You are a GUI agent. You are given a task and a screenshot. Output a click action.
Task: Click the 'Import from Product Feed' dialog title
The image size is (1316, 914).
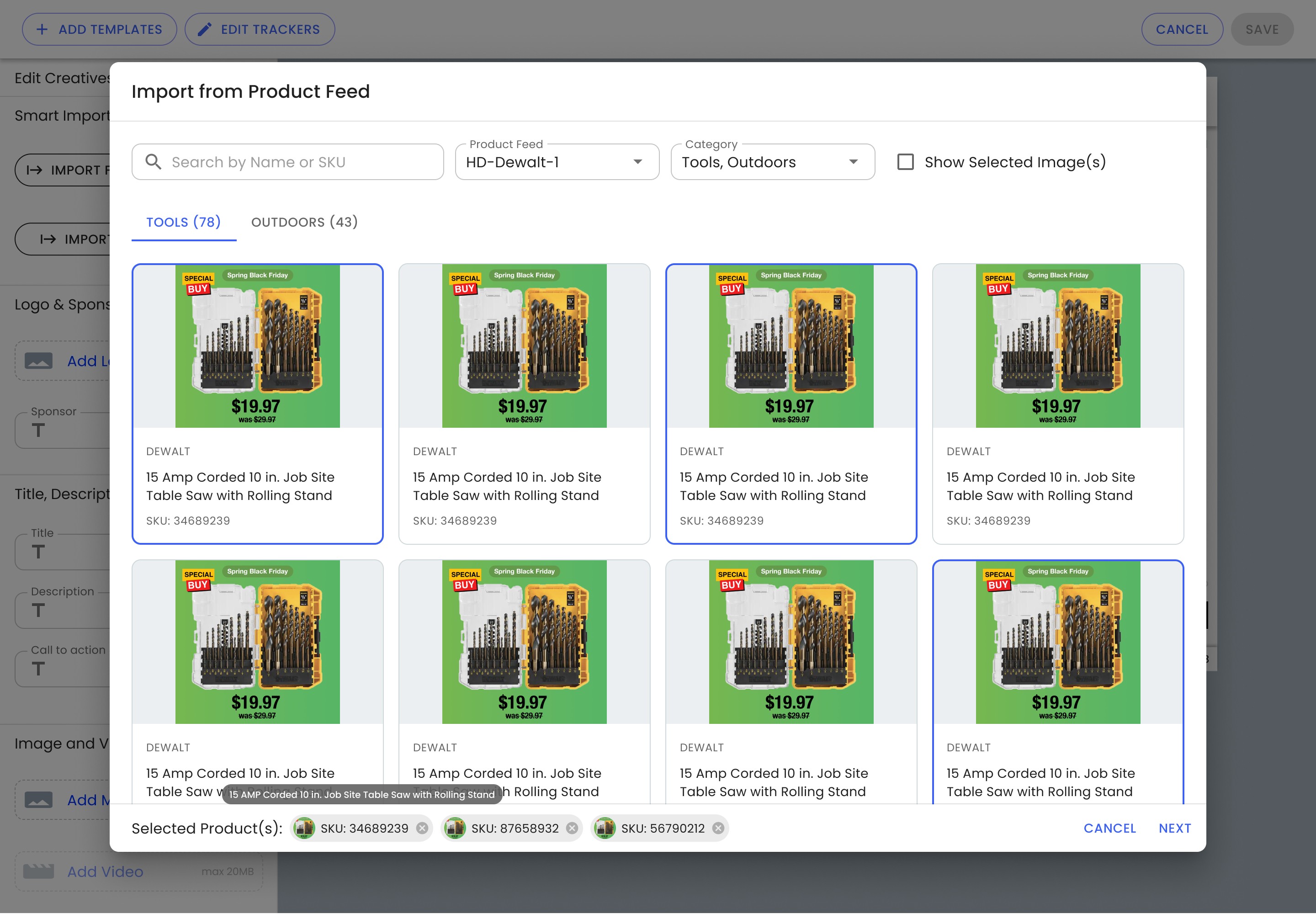click(251, 92)
